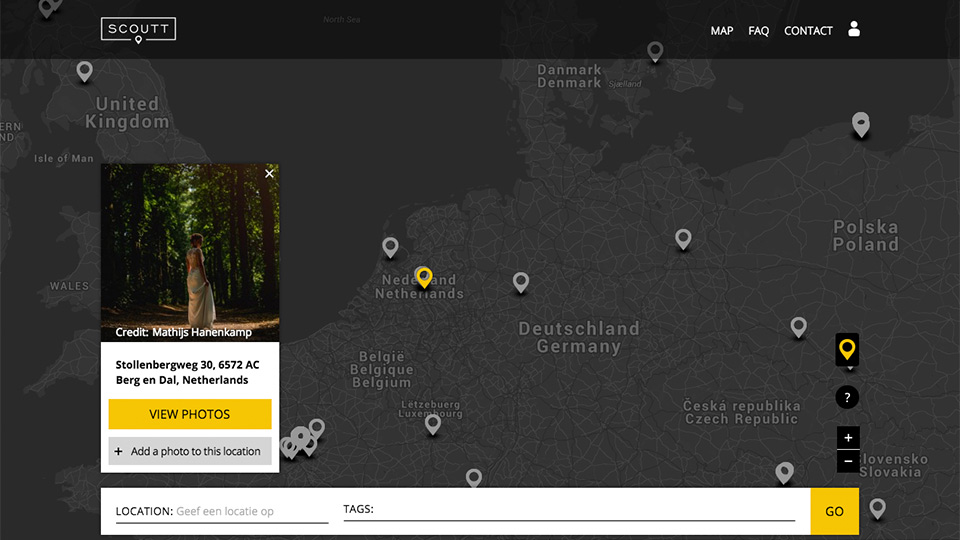Zoom in with the plus button
This screenshot has height=540, width=960.
click(x=848, y=438)
